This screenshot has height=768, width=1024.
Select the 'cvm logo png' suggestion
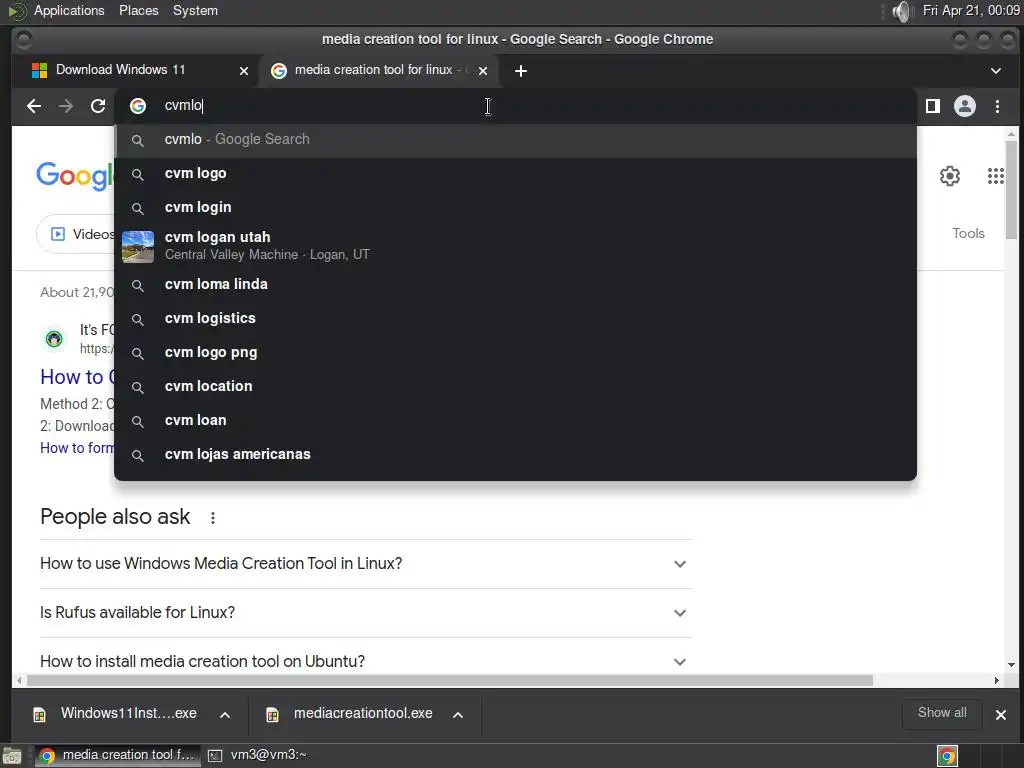click(x=515, y=353)
